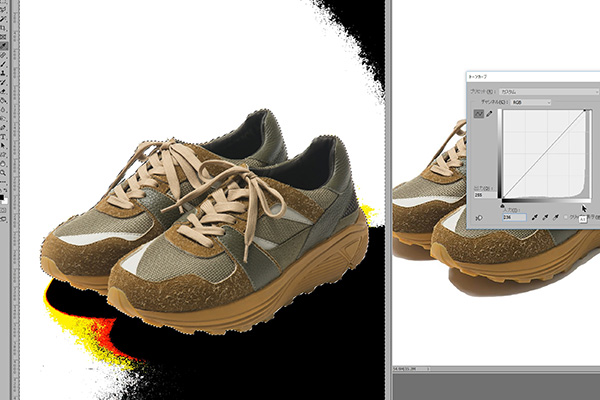Select the Path Selection tool
The image size is (600, 400).
(3, 145)
